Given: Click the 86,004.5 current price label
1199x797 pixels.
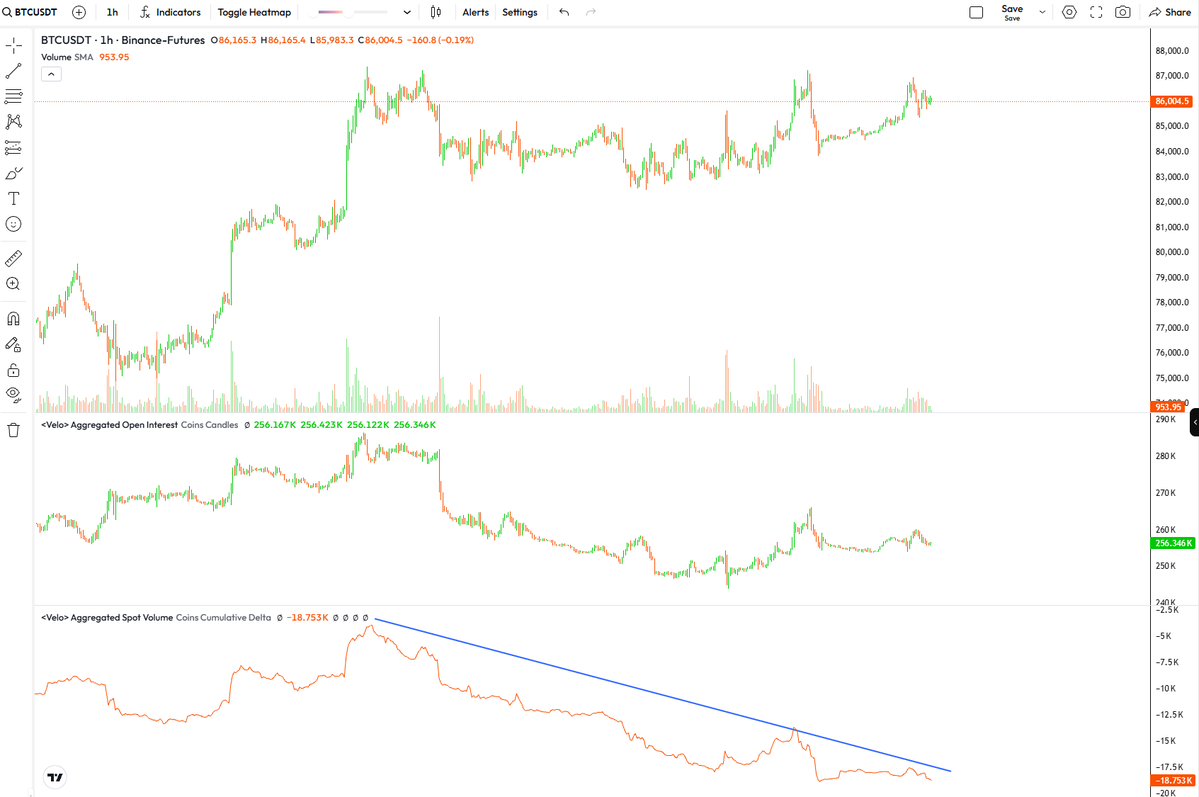Looking at the screenshot, I should click(x=1172, y=101).
